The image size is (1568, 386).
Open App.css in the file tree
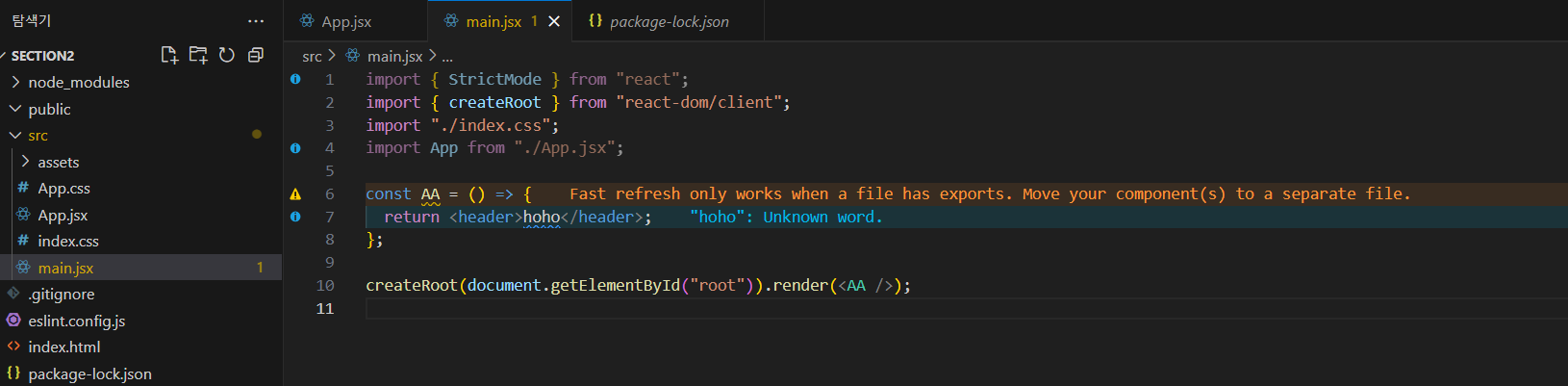point(63,189)
